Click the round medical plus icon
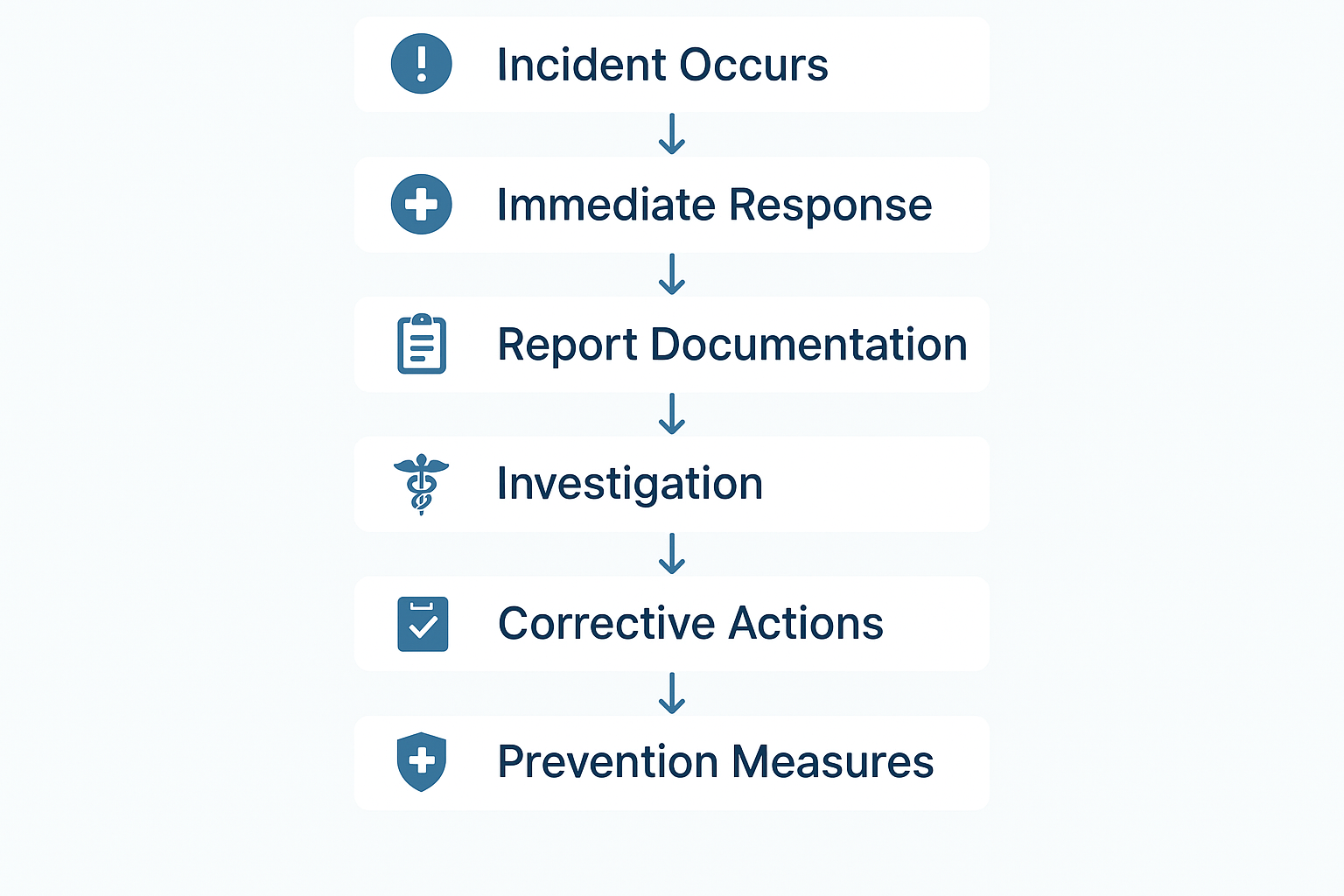 click(421, 204)
